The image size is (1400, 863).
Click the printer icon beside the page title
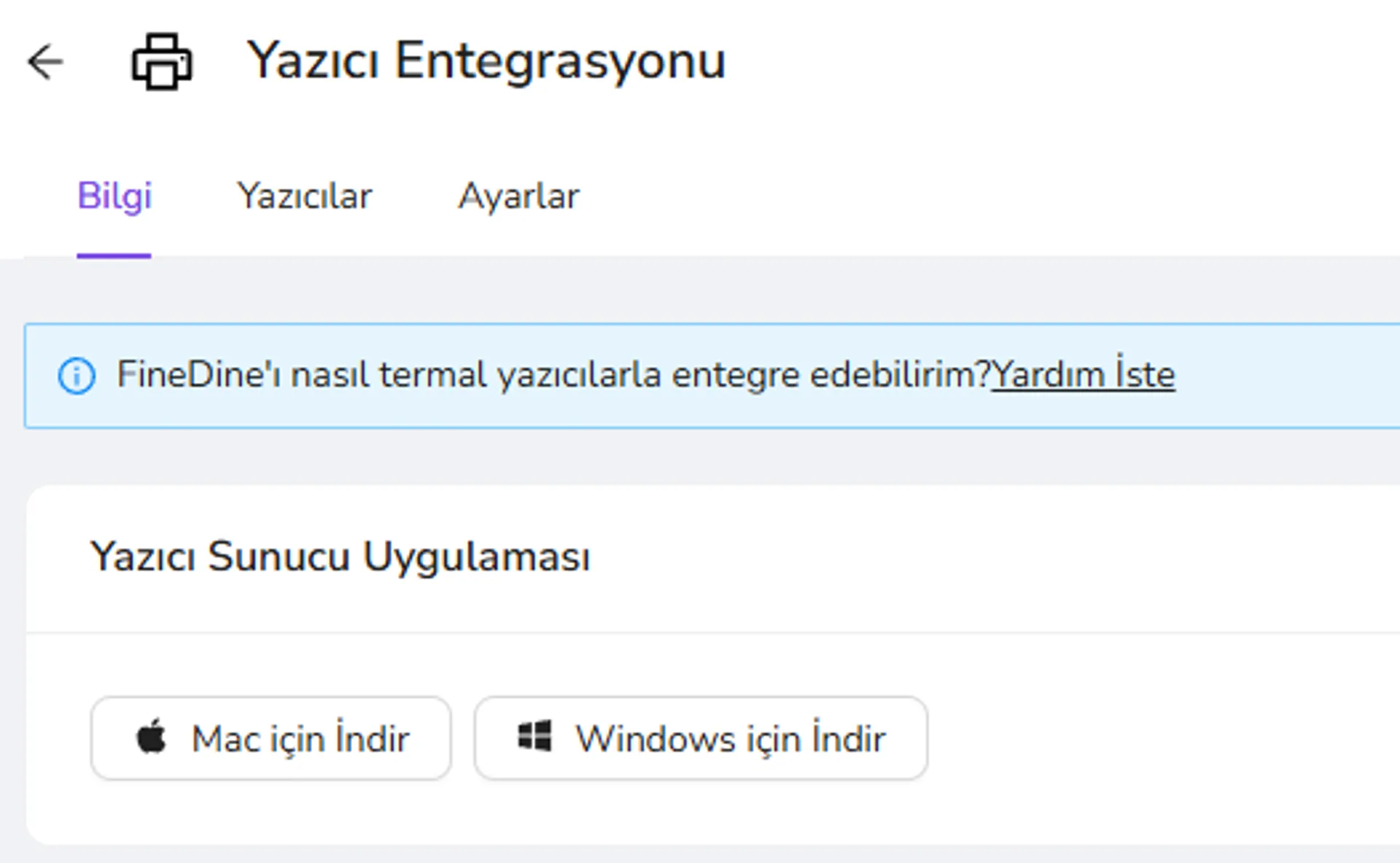pyautogui.click(x=162, y=61)
